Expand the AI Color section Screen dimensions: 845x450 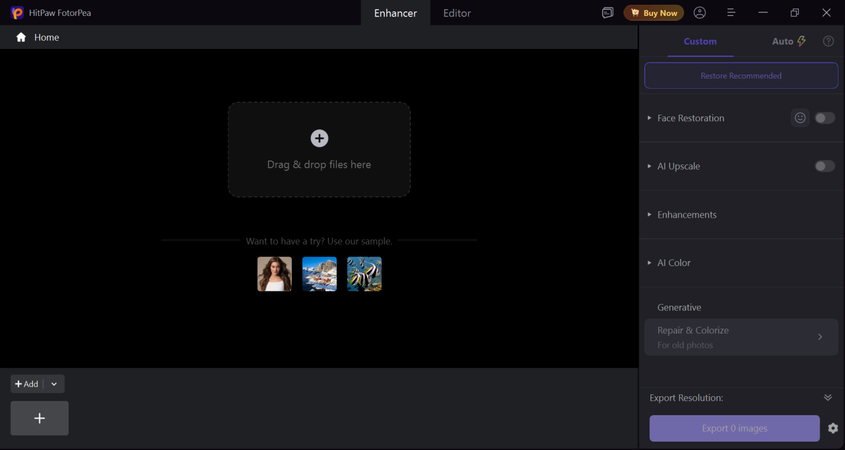click(649, 262)
